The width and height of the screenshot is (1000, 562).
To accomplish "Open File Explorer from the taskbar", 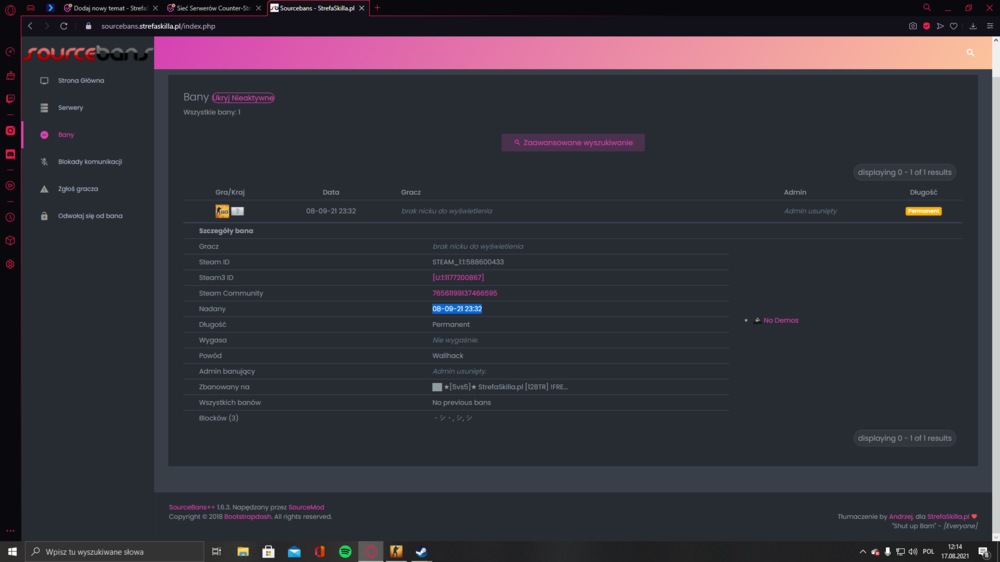I will tap(243, 552).
